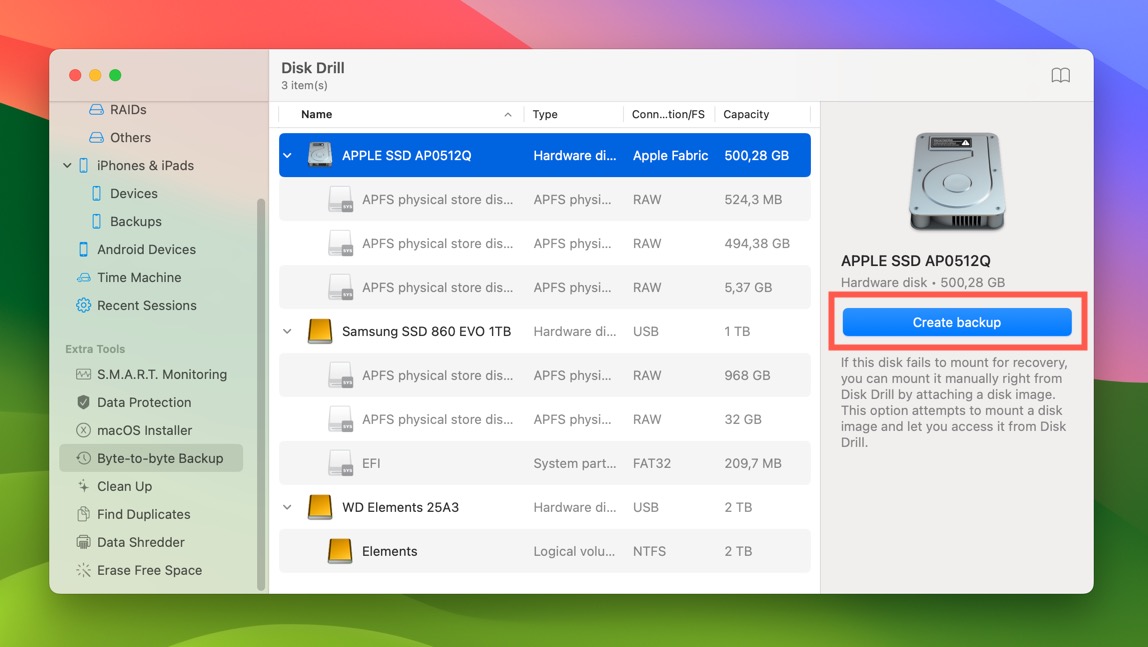Click the Backups phone icon
The height and width of the screenshot is (647, 1148).
[x=96, y=221]
